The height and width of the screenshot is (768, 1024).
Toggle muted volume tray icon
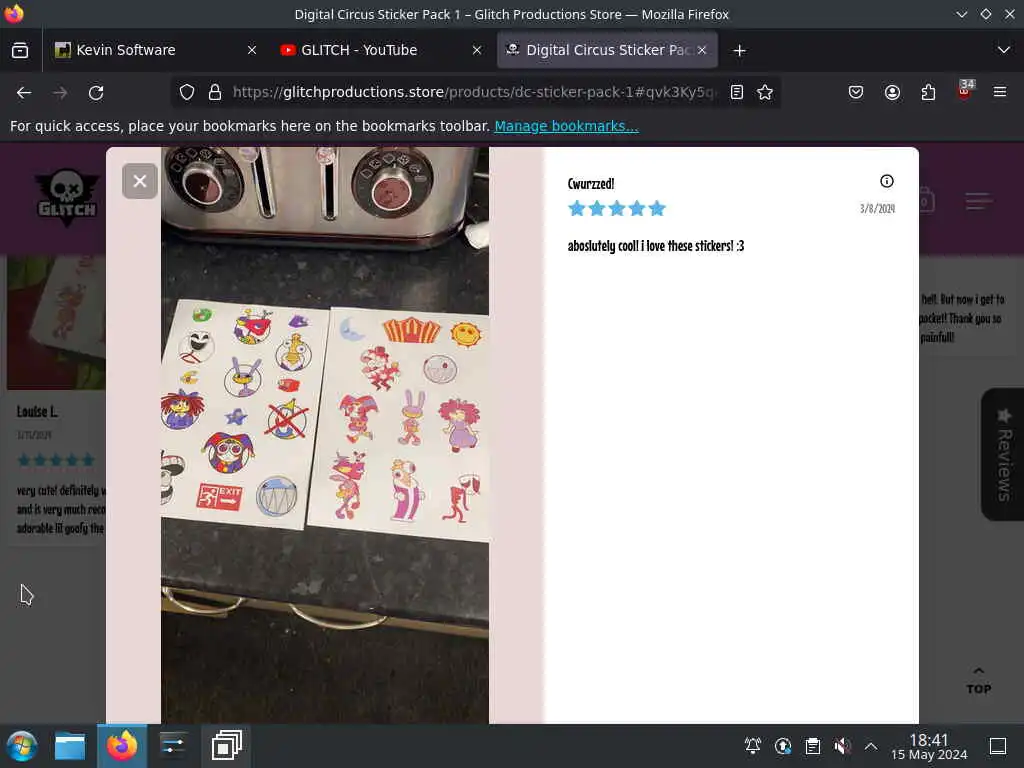(x=842, y=745)
